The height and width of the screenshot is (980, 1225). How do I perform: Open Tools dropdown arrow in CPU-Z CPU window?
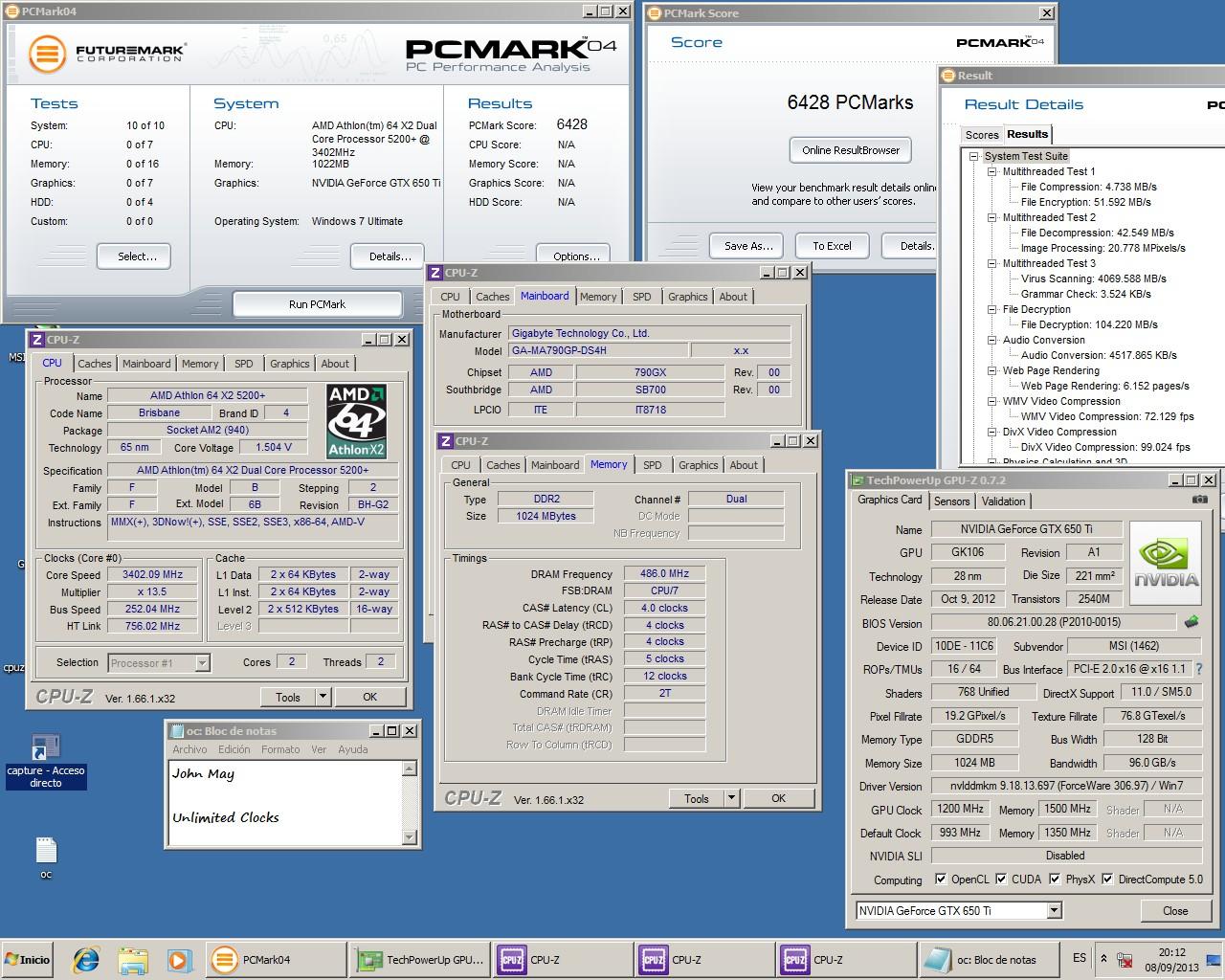click(x=323, y=697)
